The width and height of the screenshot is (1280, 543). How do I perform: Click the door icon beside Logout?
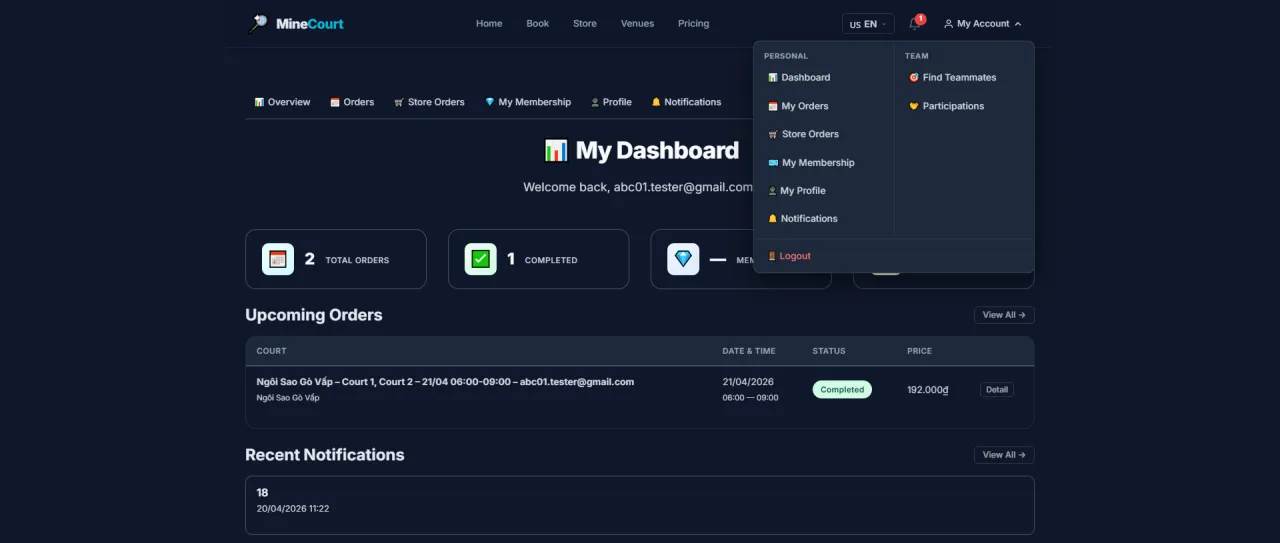pos(772,257)
